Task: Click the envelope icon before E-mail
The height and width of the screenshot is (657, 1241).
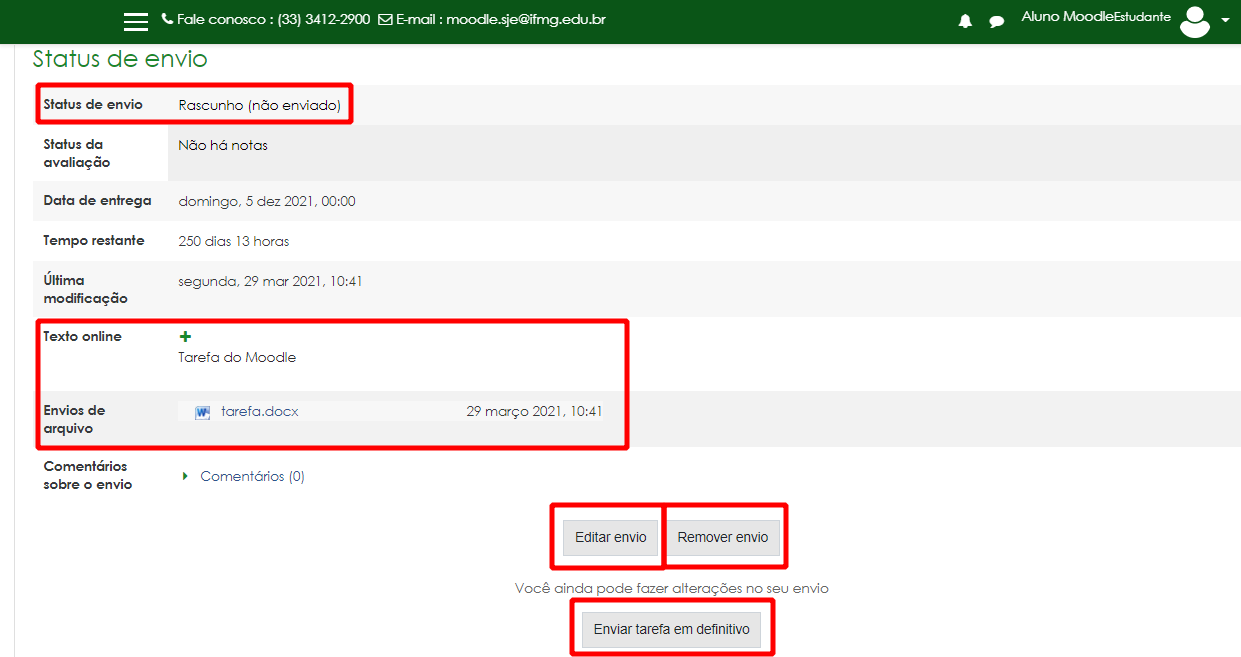Action: [x=385, y=20]
